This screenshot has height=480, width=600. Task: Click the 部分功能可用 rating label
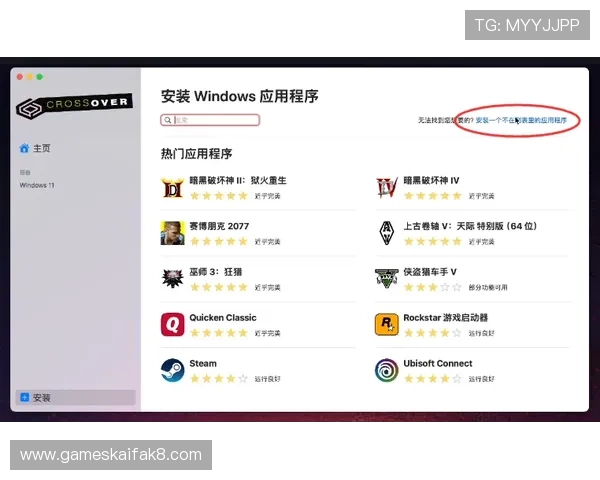point(488,287)
